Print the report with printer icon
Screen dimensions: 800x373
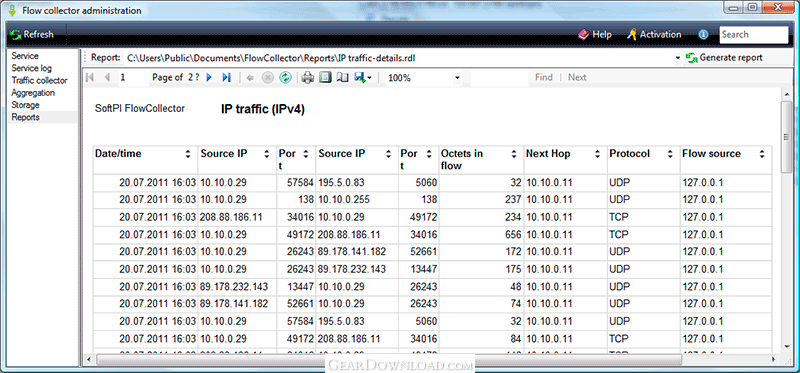308,78
